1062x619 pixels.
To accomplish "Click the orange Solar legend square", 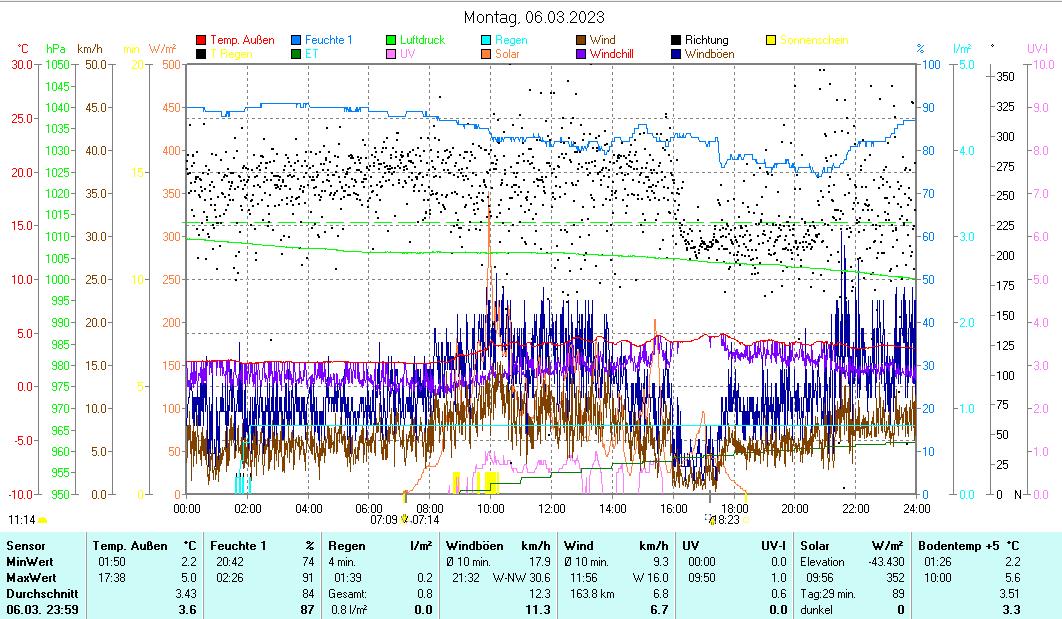I will (x=486, y=54).
